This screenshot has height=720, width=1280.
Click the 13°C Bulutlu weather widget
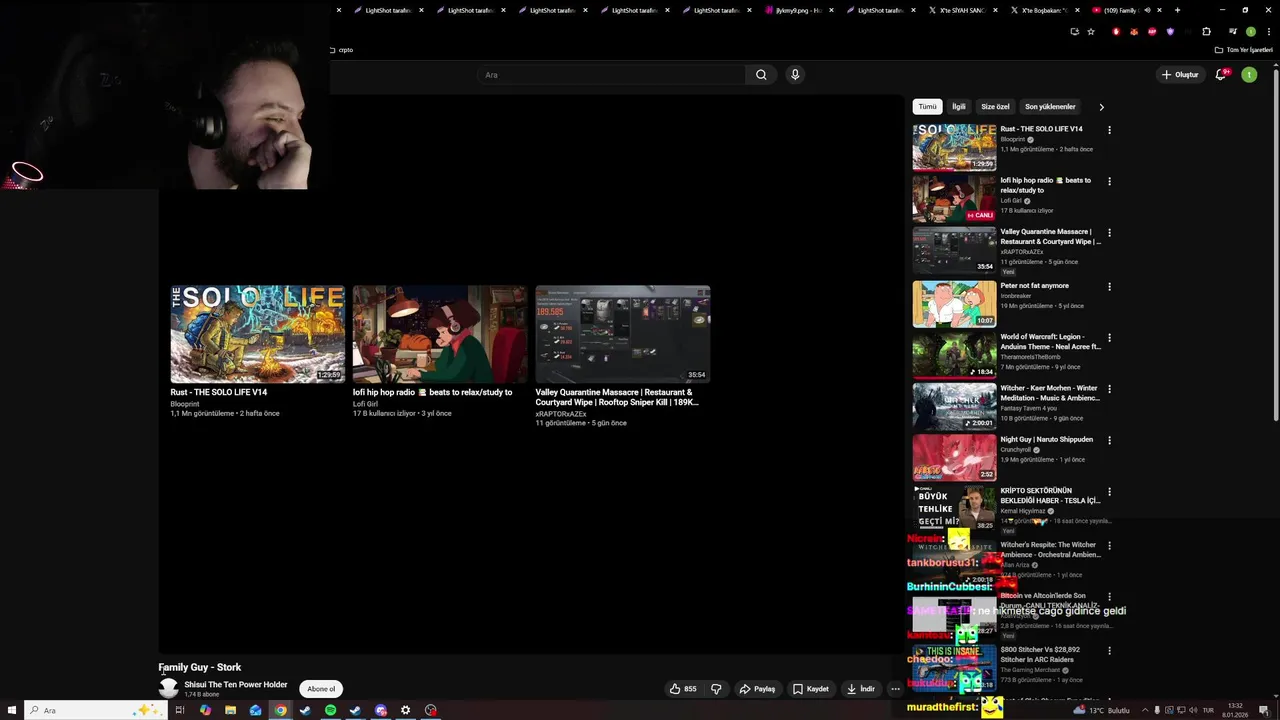click(x=1101, y=710)
